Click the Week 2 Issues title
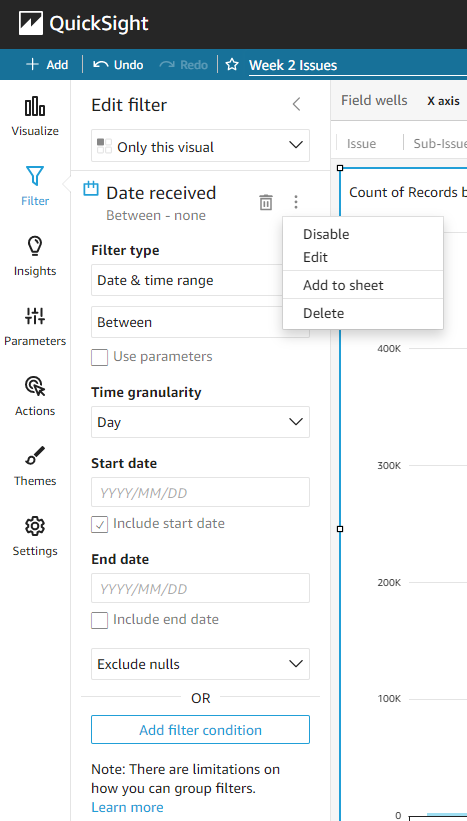The width and height of the screenshot is (467, 821). 293,65
